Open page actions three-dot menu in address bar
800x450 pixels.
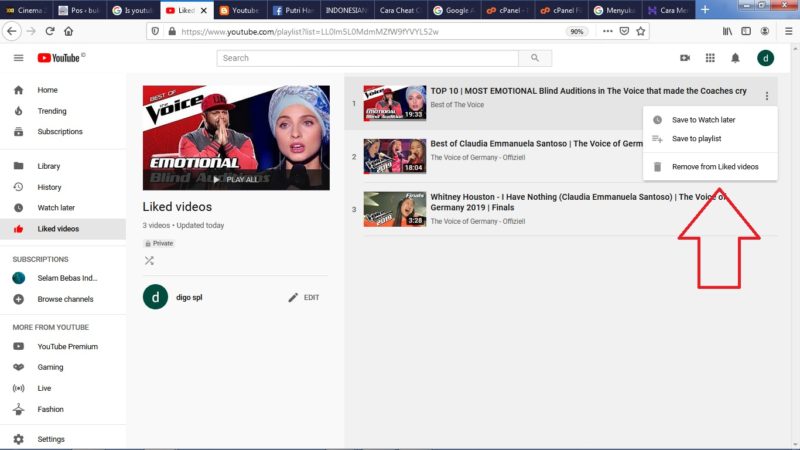607,31
